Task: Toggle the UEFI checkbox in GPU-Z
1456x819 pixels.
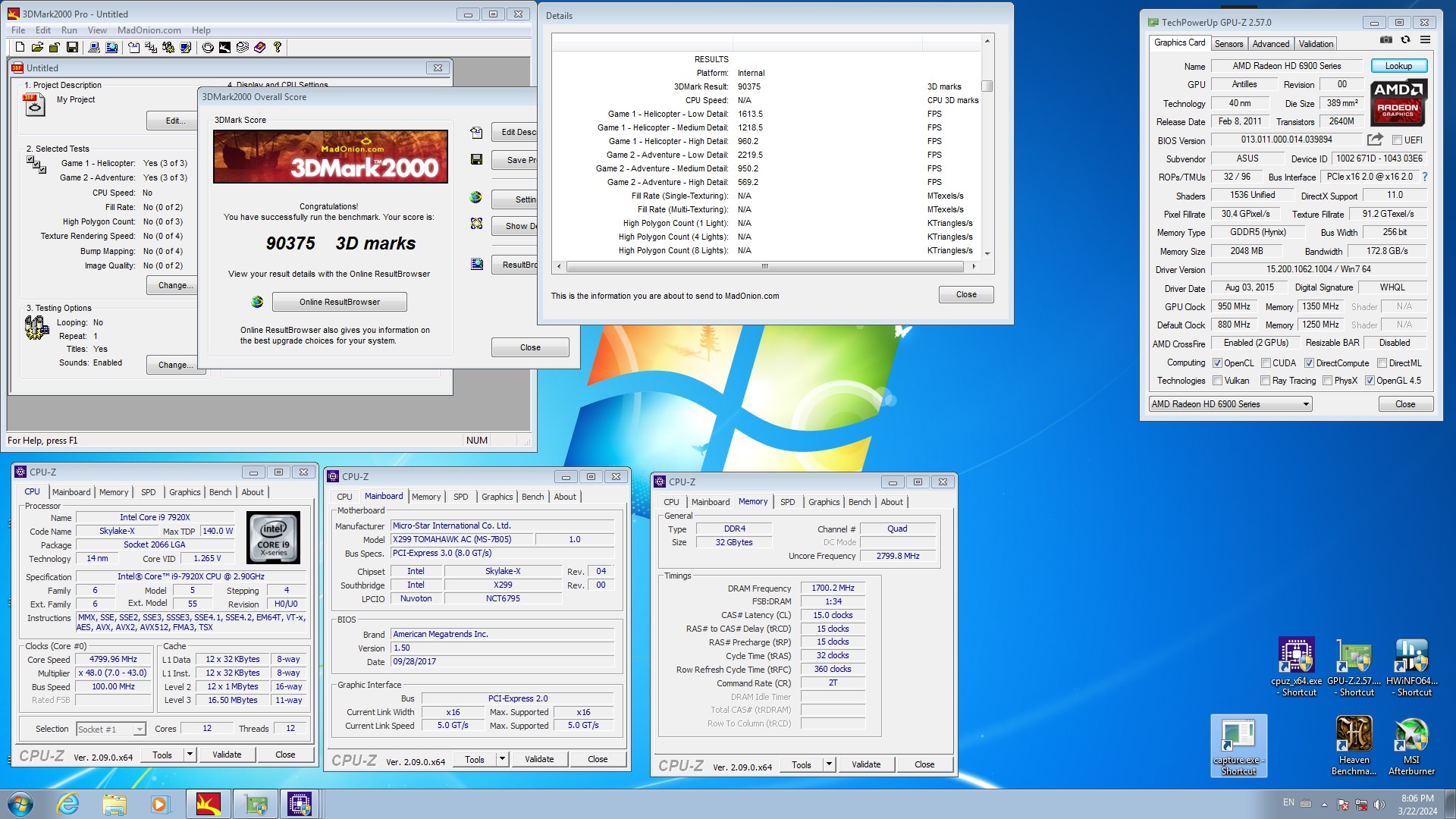Action: 1397,140
